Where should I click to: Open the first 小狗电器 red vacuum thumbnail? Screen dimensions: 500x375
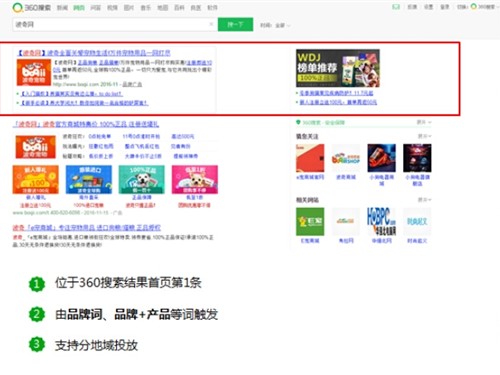point(381,158)
